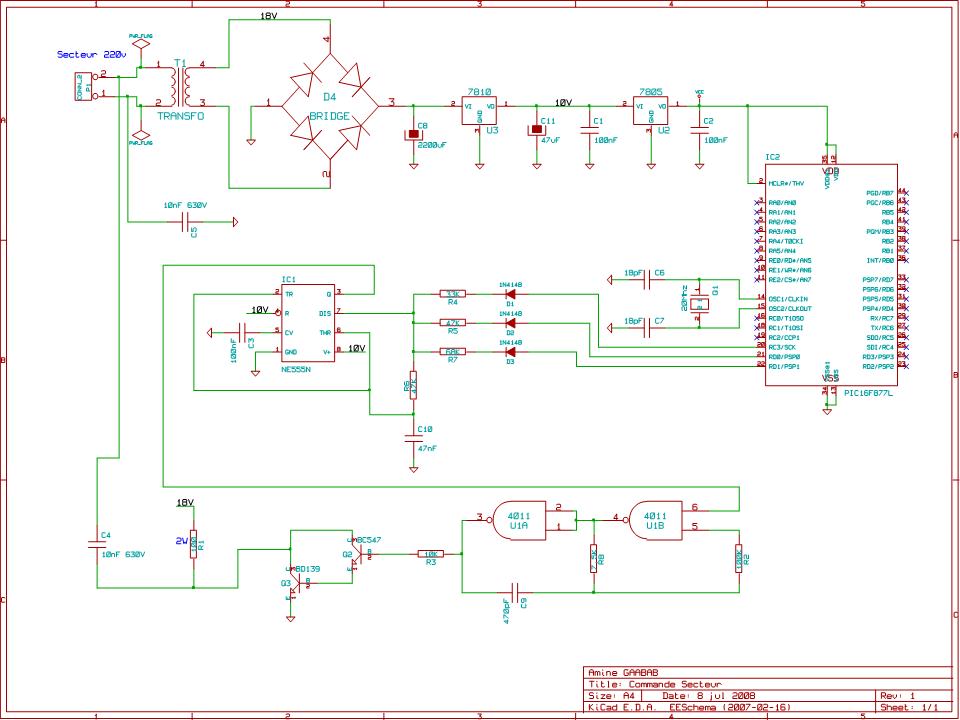Click the crystal Q1 symbol
960x720 pixels.
pos(699,304)
